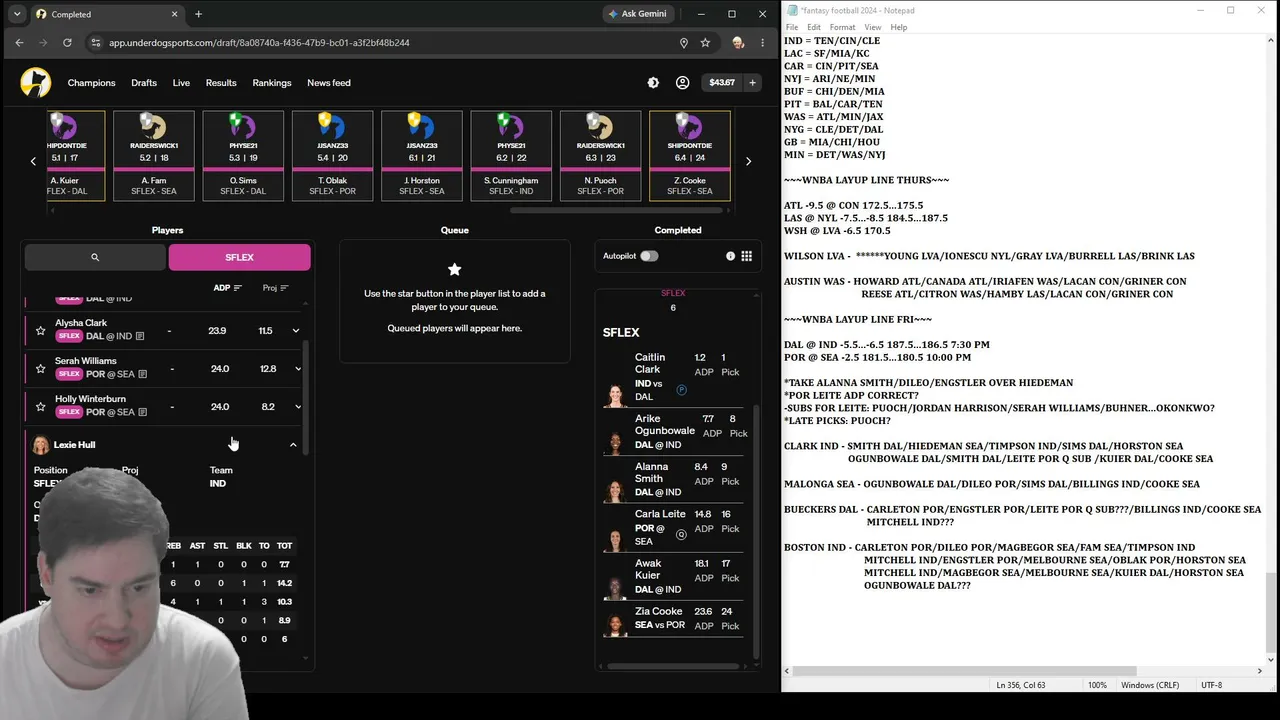Toggle the dark/light theme icon
Viewport: 1280px width, 720px height.
[x=653, y=83]
